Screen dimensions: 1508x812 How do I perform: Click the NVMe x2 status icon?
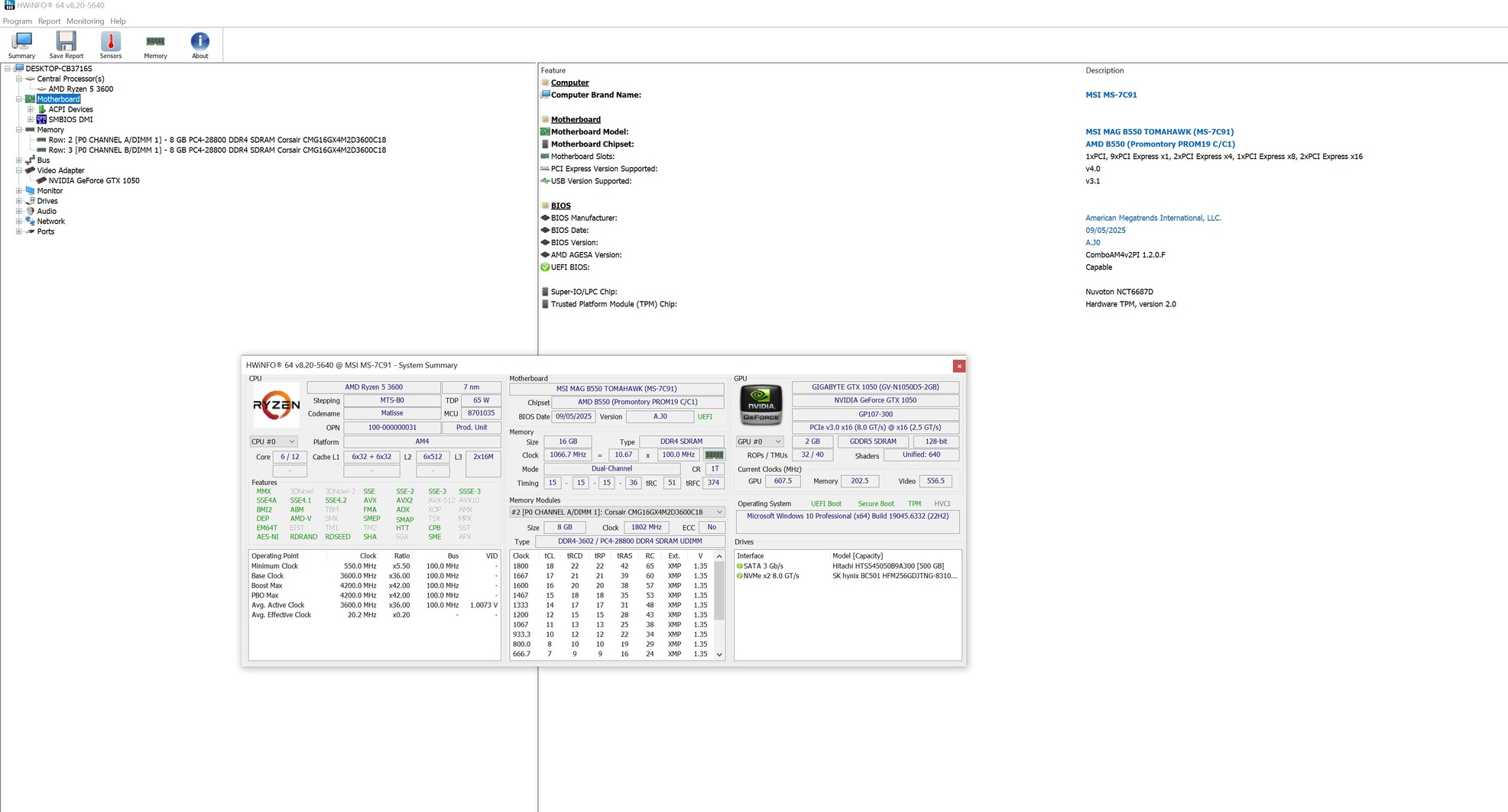pyautogui.click(x=740, y=576)
